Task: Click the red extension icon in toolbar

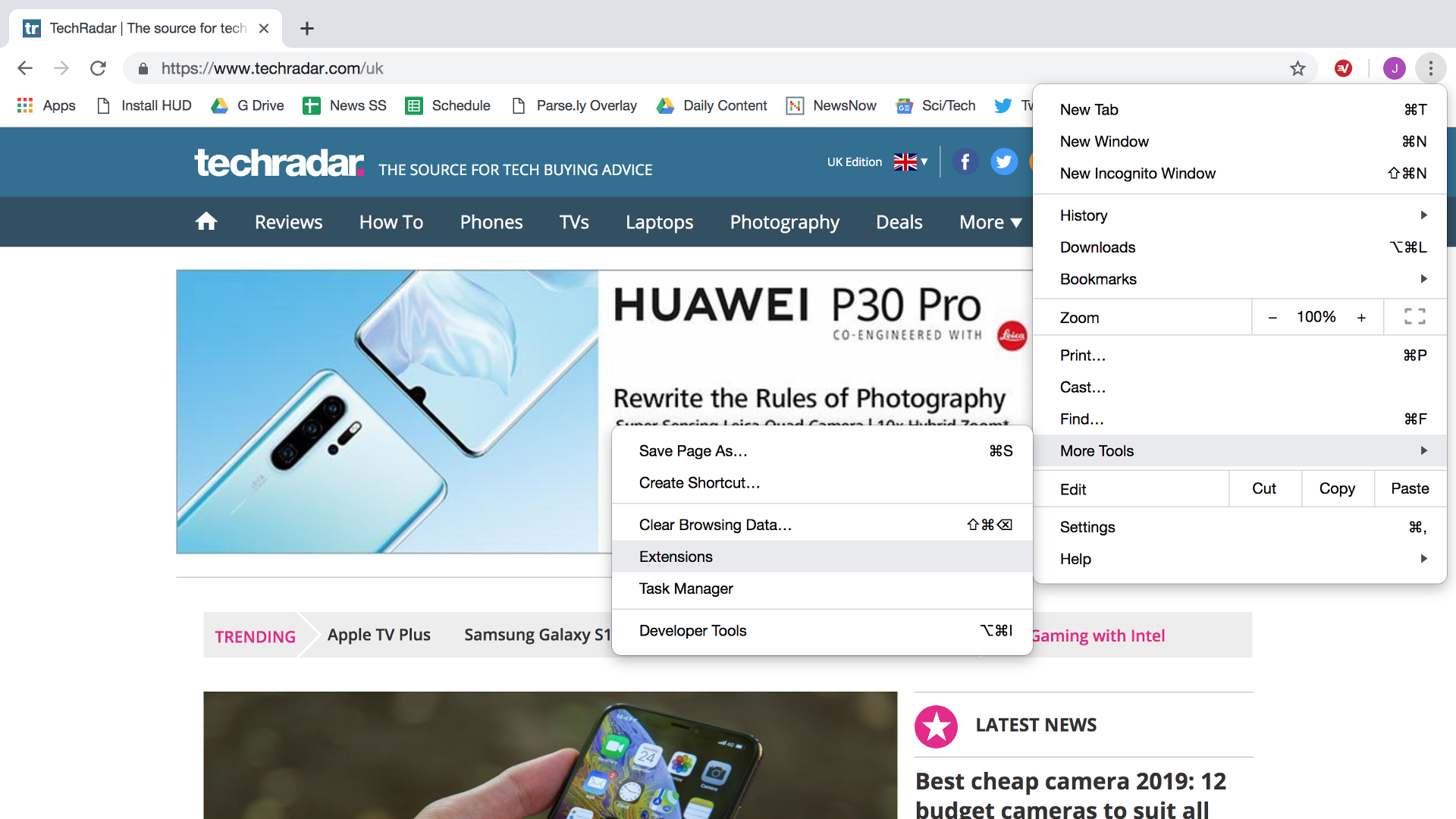Action: click(x=1343, y=68)
